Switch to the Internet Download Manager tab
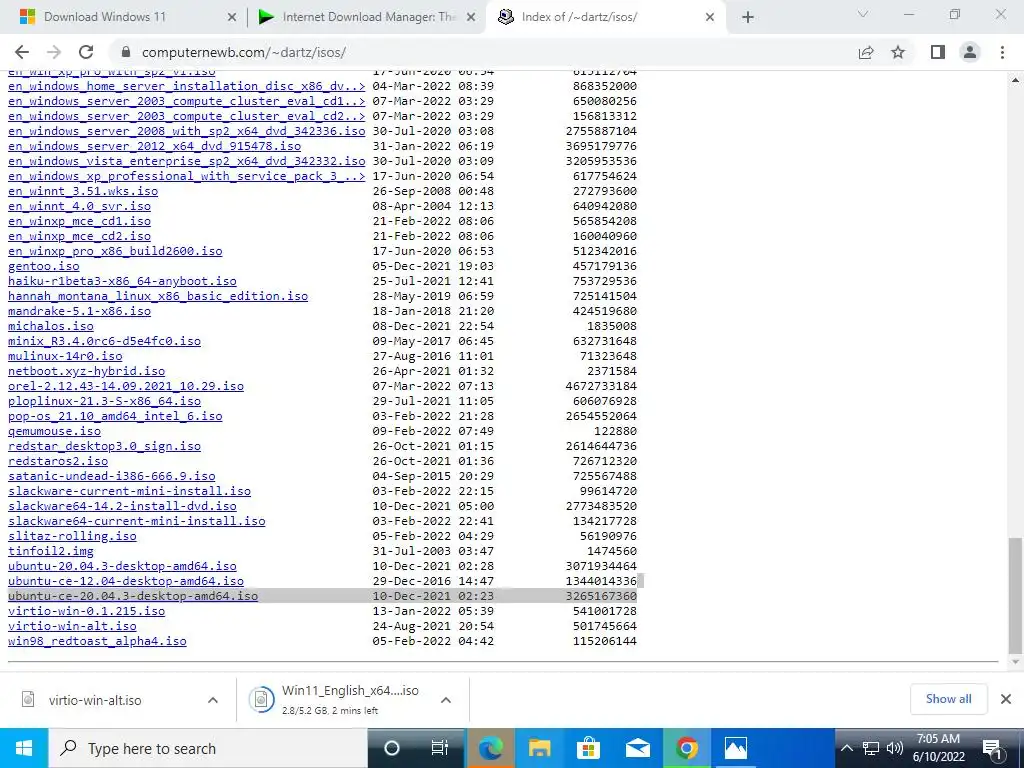Viewport: 1024px width, 768px height. [366, 17]
